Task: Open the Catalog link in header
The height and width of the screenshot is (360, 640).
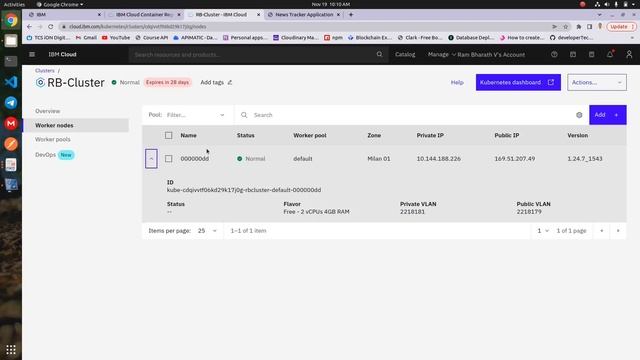Action: pyautogui.click(x=405, y=54)
